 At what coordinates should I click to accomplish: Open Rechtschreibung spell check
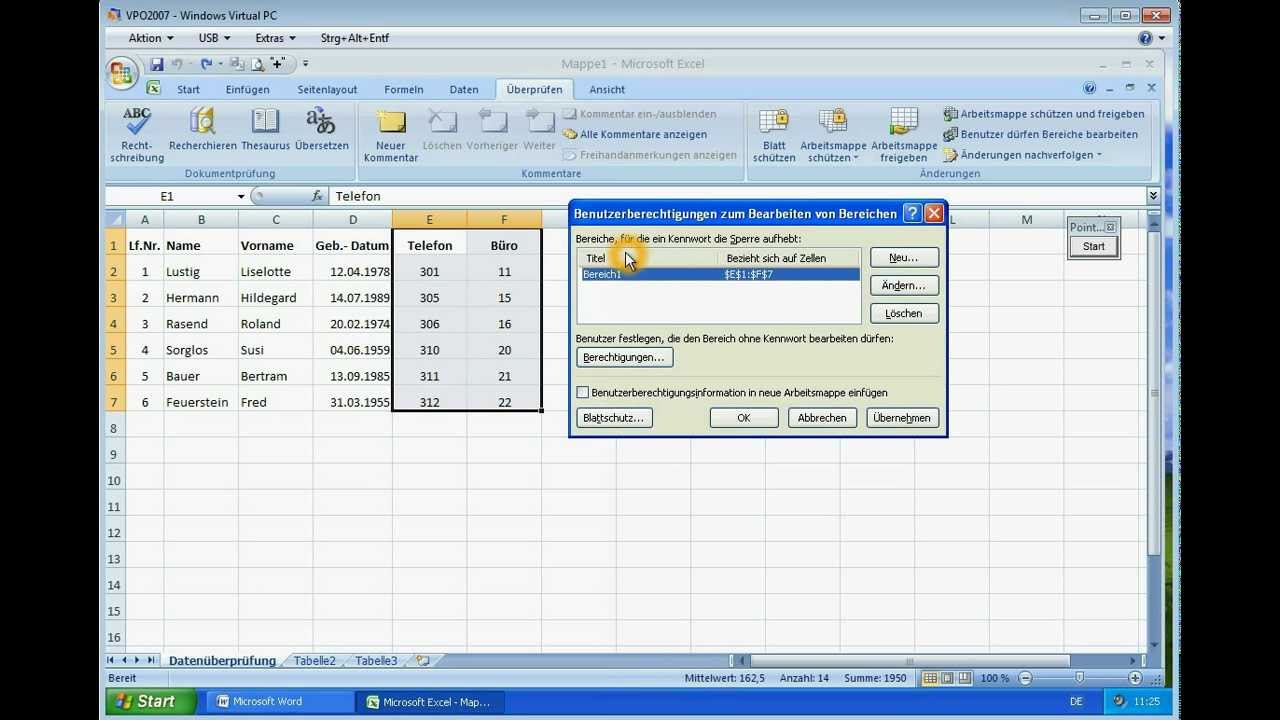click(137, 135)
